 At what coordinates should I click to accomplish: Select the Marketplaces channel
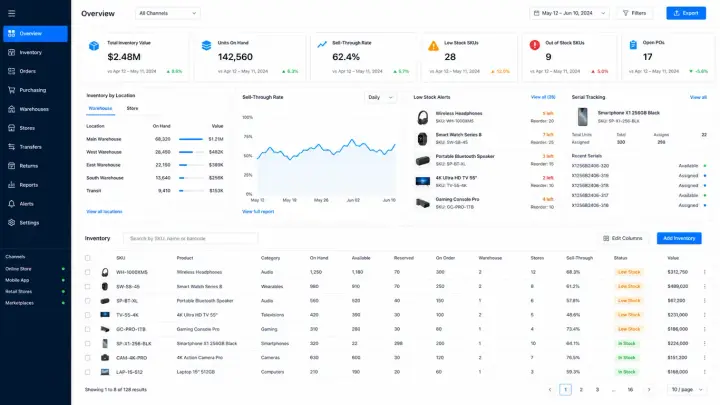(x=35, y=303)
